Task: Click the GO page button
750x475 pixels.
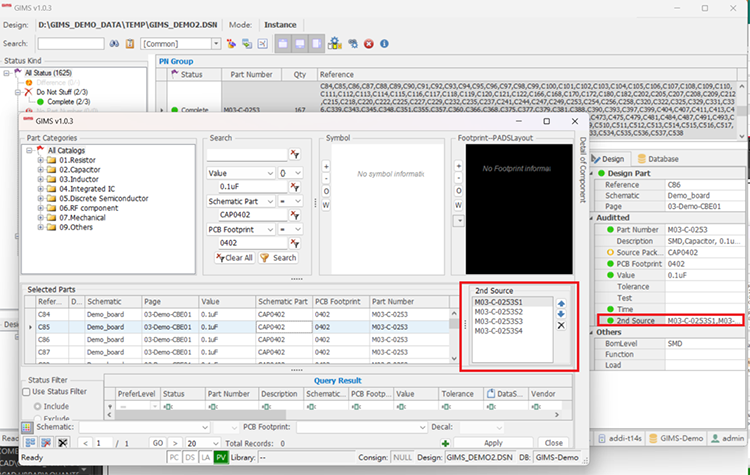Action: (x=158, y=443)
